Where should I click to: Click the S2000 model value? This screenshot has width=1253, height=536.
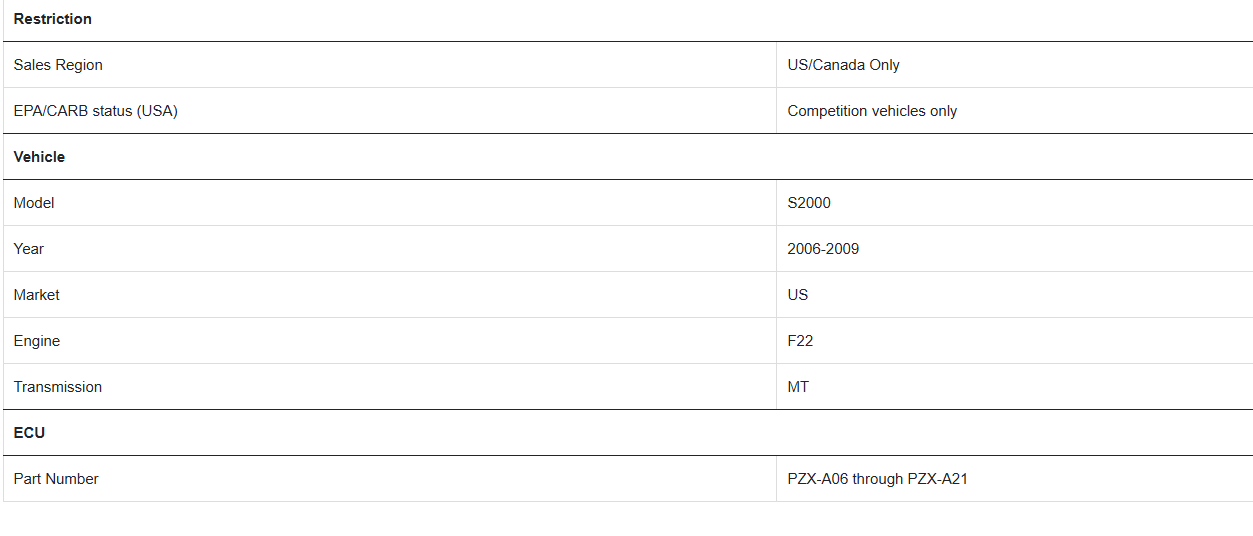pyautogui.click(x=809, y=203)
